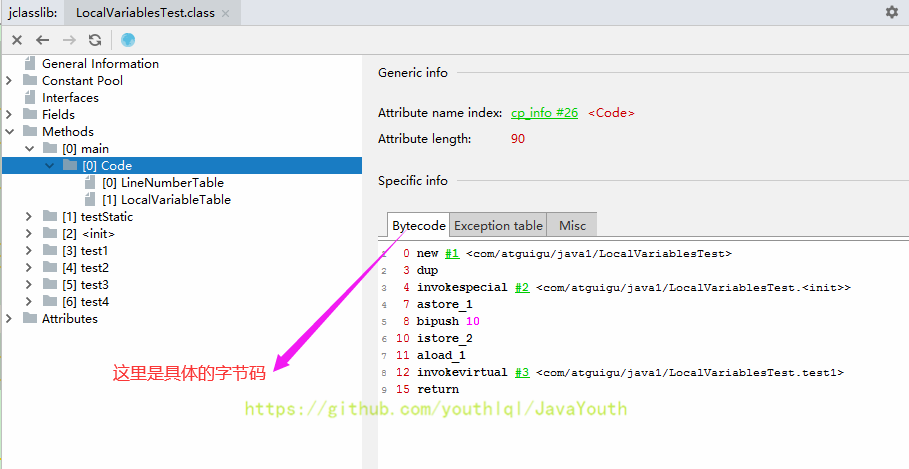Click the close (X) toolbar icon
The width and height of the screenshot is (909, 469).
tap(17, 40)
